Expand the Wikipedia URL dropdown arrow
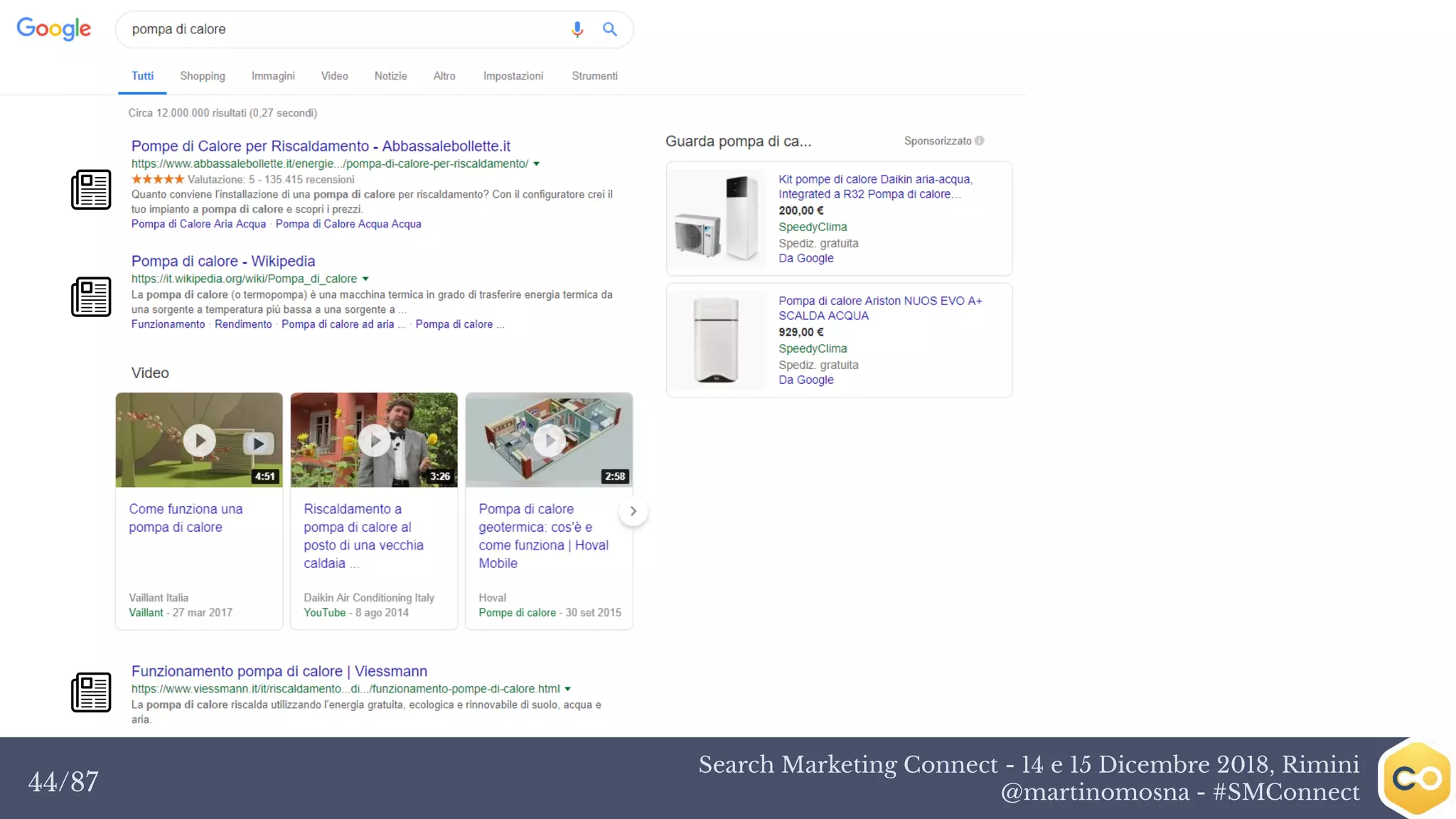 point(365,279)
